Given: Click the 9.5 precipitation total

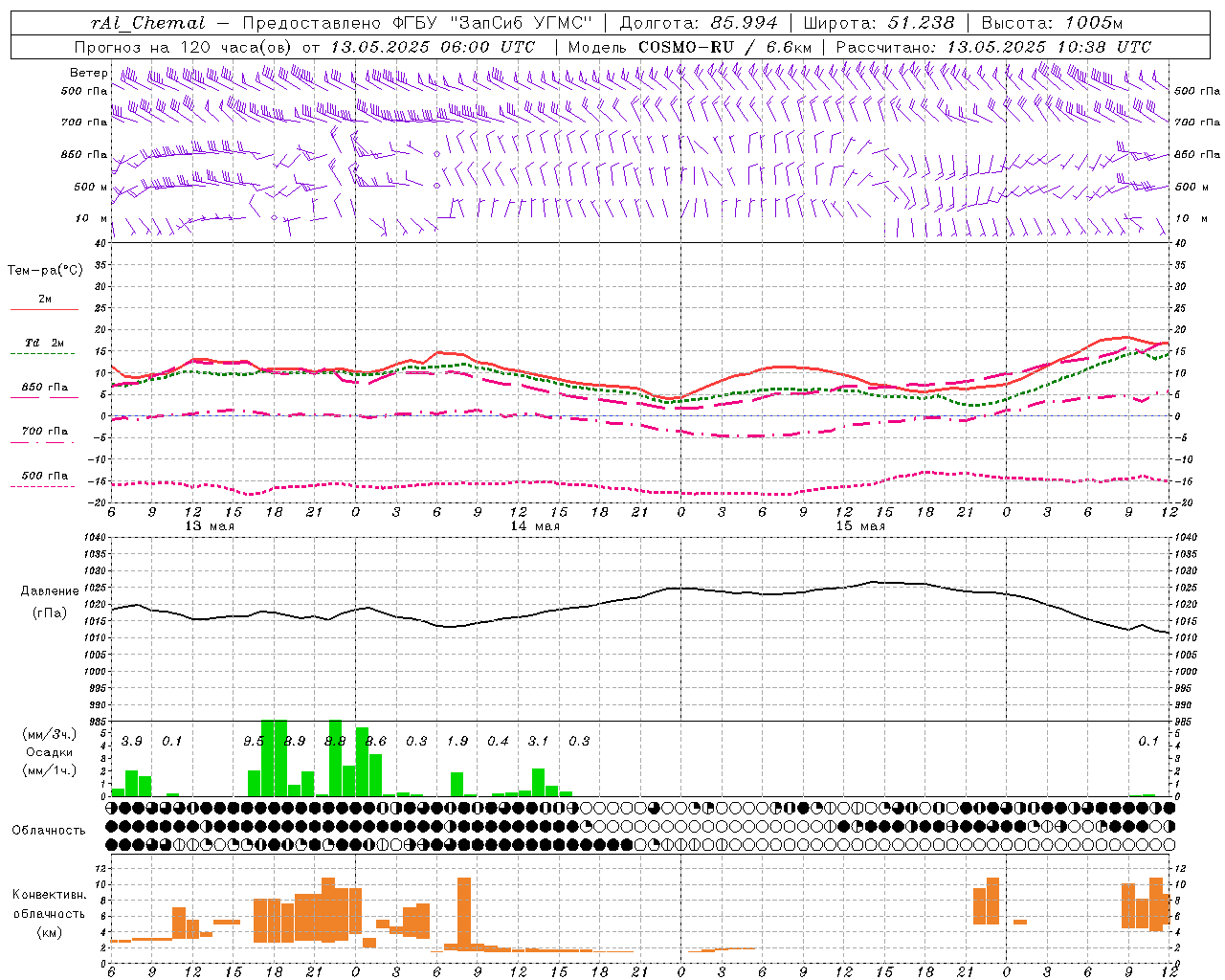Looking at the screenshot, I should point(254,741).
